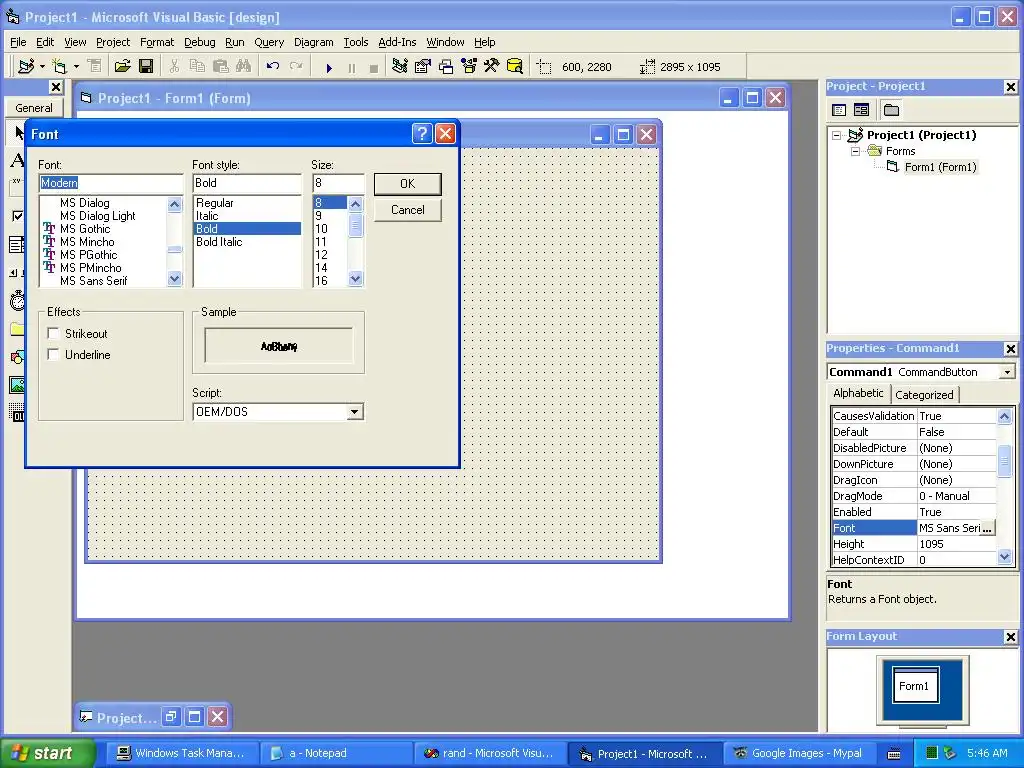The width and height of the screenshot is (1024, 768).
Task: Click the Open Project folder icon
Action: pyautogui.click(x=122, y=66)
